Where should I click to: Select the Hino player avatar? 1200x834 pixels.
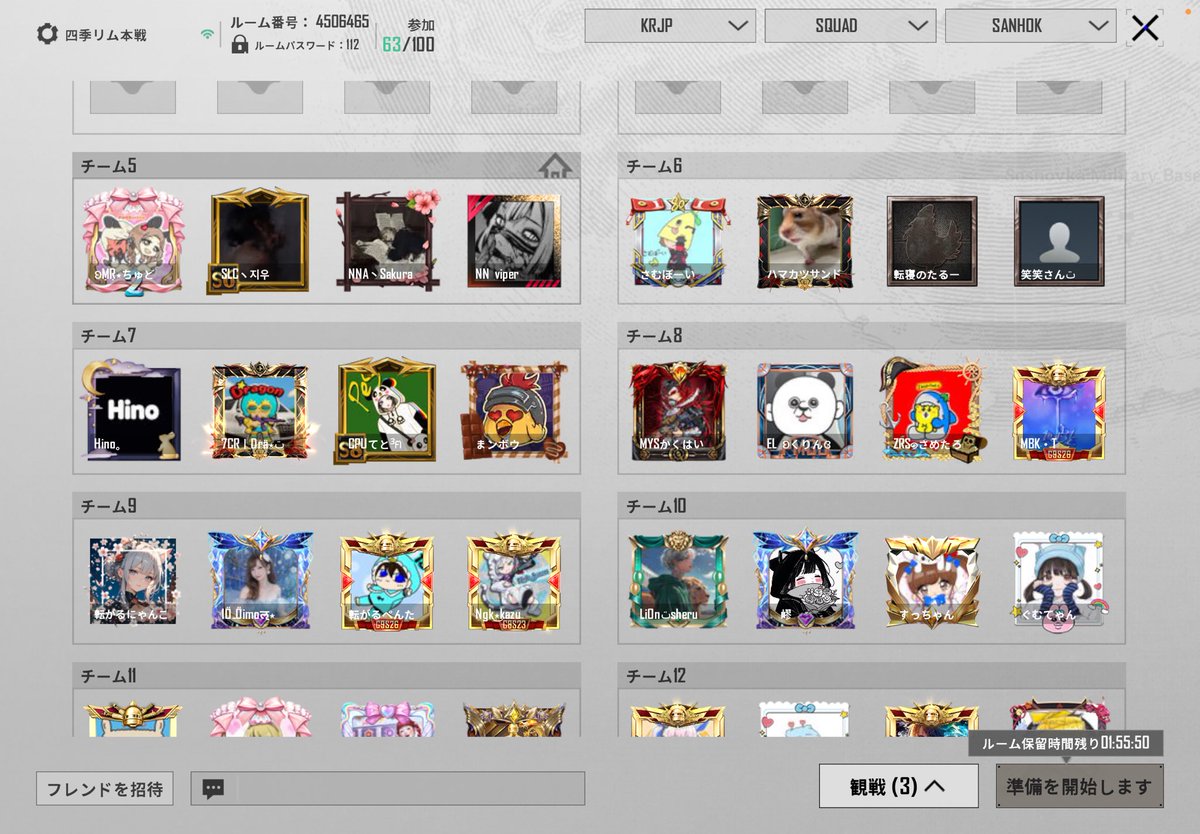(x=133, y=412)
